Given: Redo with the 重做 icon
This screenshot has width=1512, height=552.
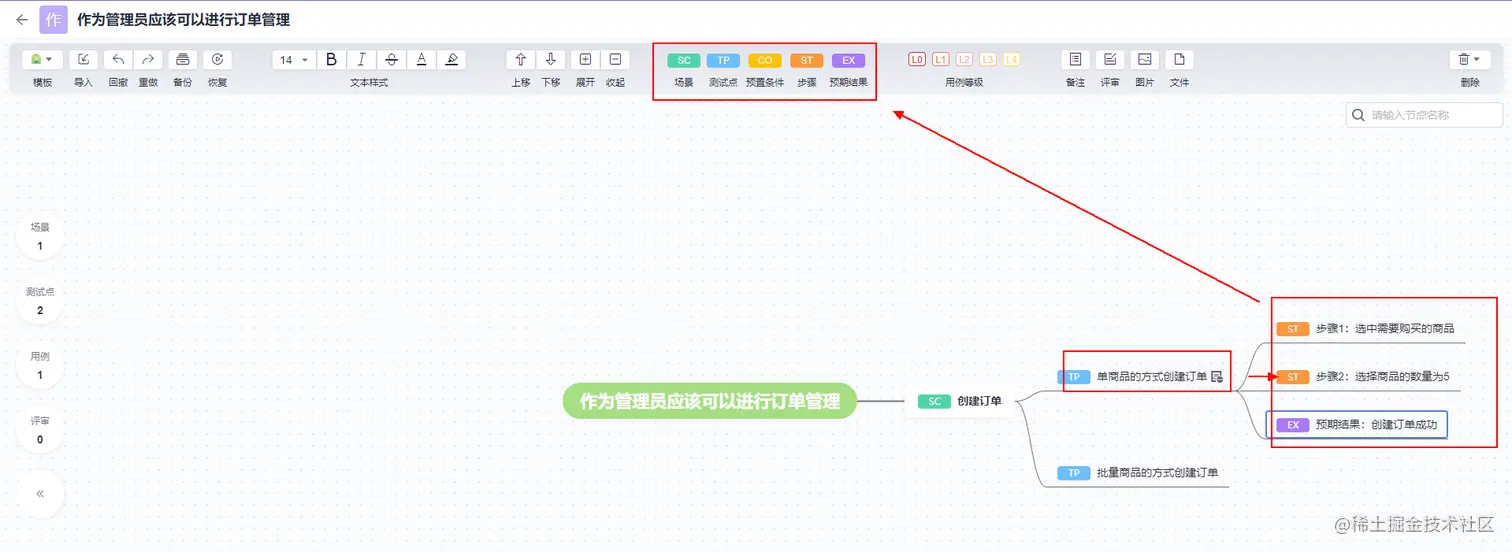Looking at the screenshot, I should click(x=147, y=60).
